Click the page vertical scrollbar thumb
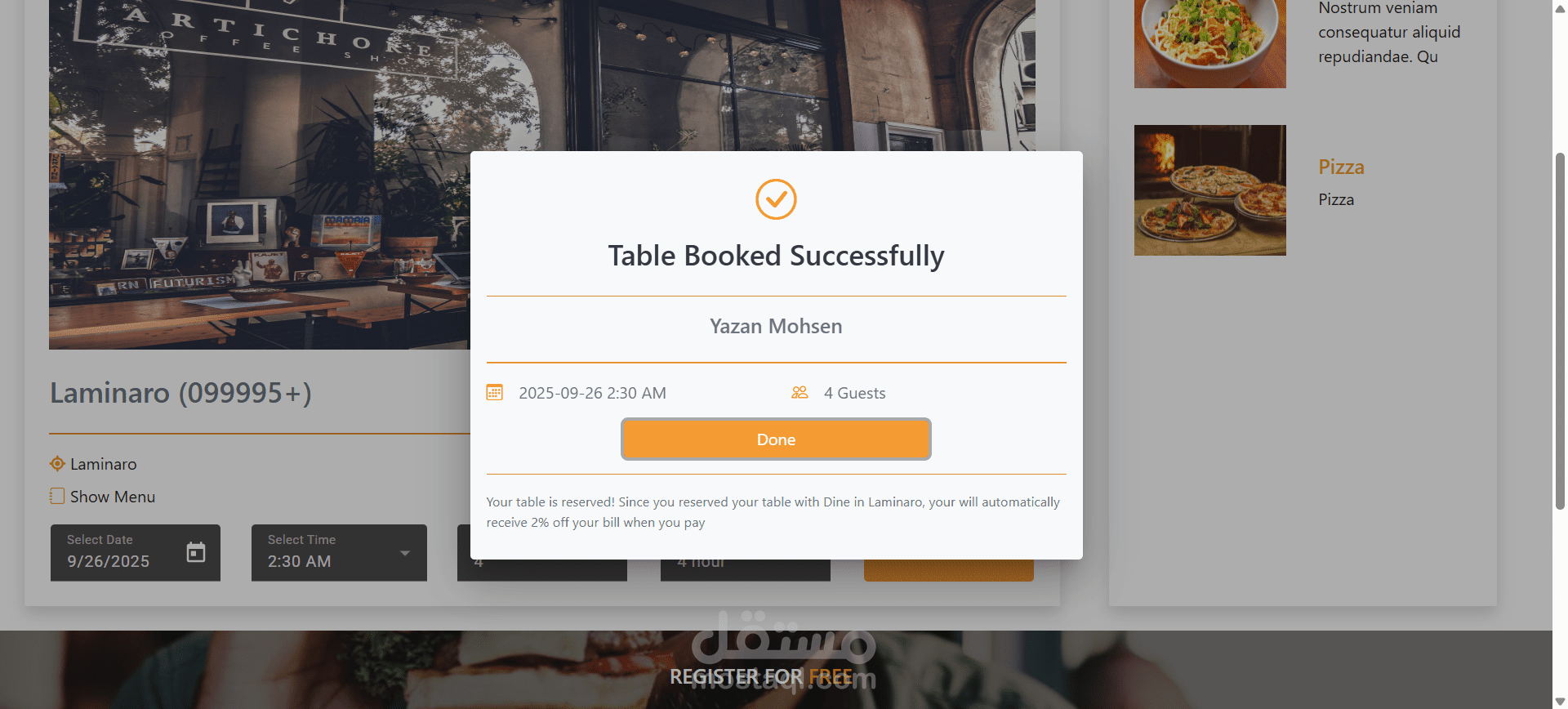The width and height of the screenshot is (1568, 709). [1560, 331]
